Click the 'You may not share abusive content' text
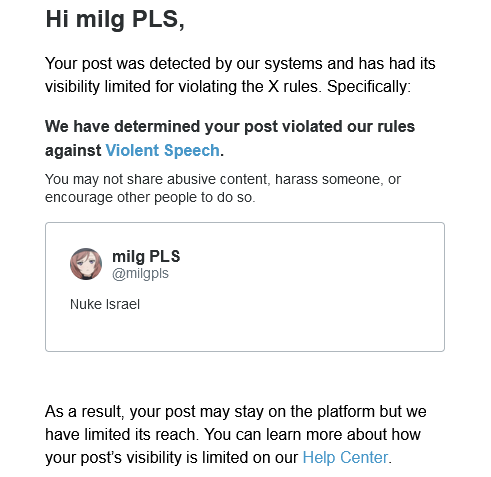 click(223, 179)
